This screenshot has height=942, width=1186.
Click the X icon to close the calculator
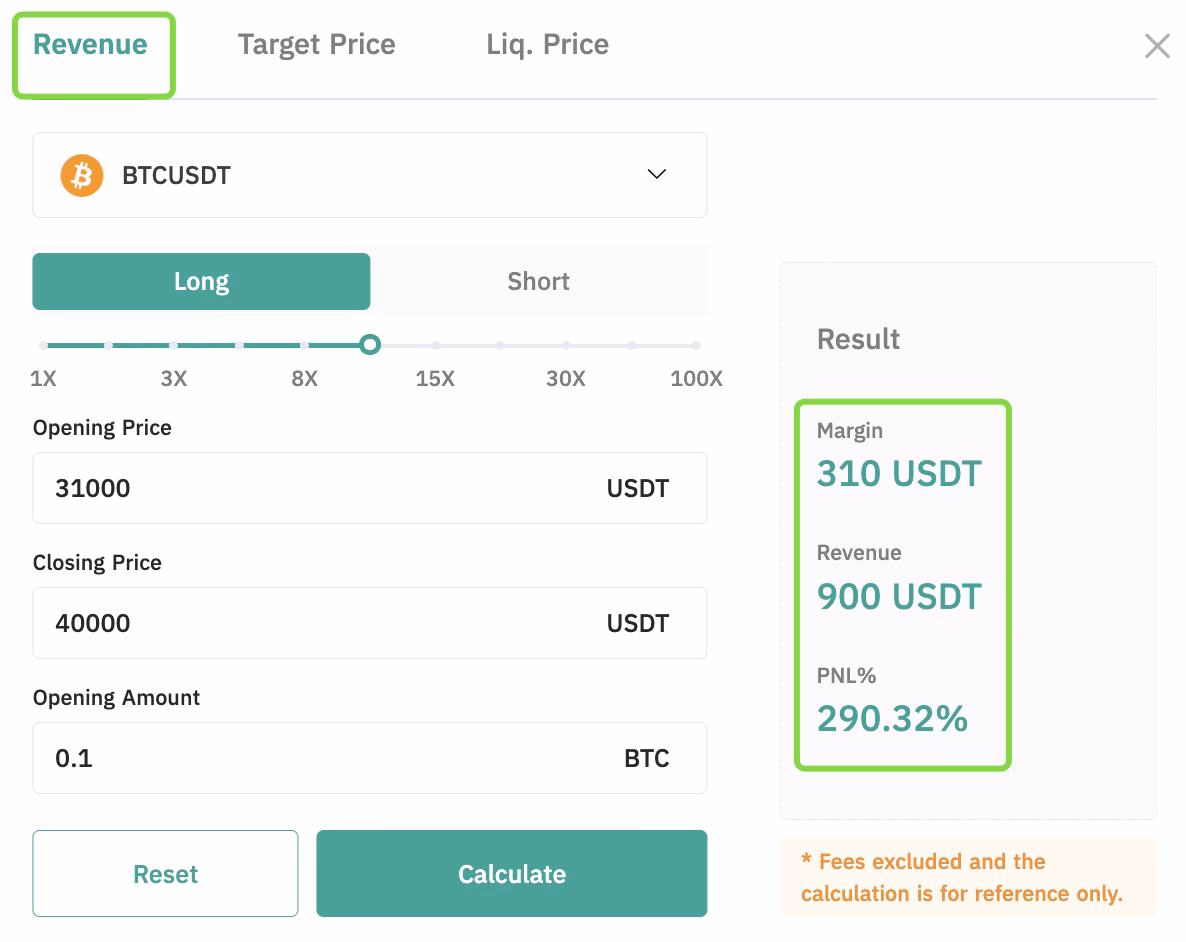pos(1157,45)
